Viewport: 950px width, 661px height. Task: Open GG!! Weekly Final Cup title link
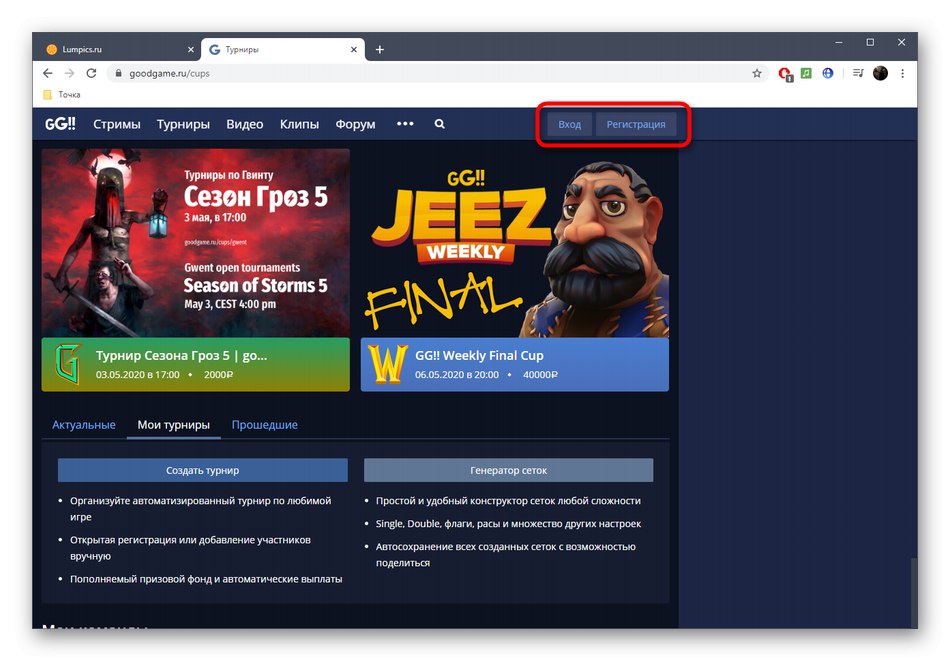click(x=479, y=356)
